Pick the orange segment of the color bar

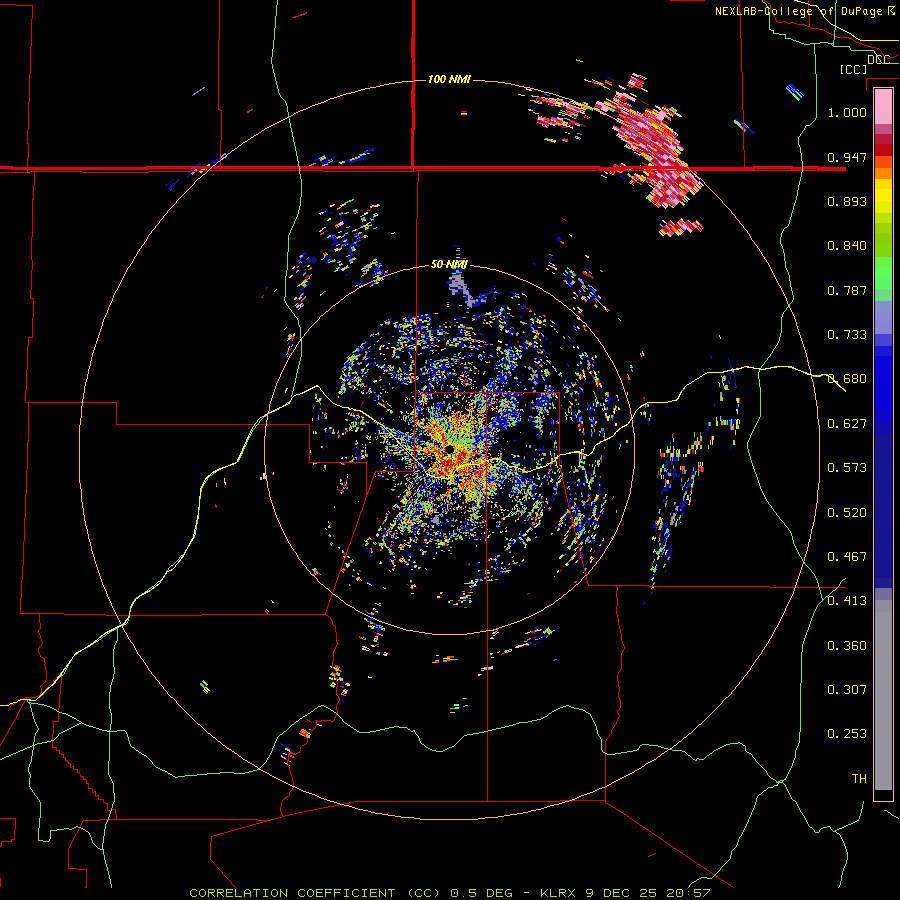coord(883,168)
